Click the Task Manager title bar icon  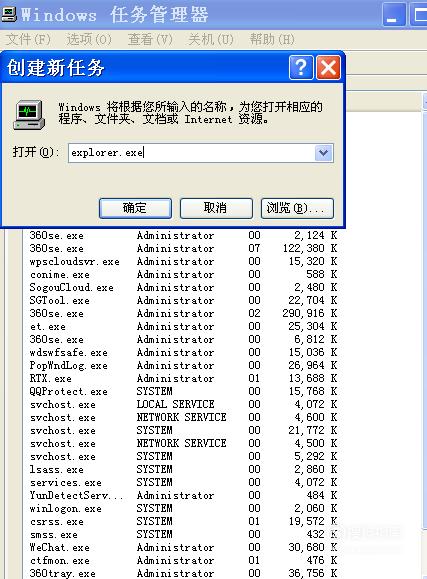(8, 14)
